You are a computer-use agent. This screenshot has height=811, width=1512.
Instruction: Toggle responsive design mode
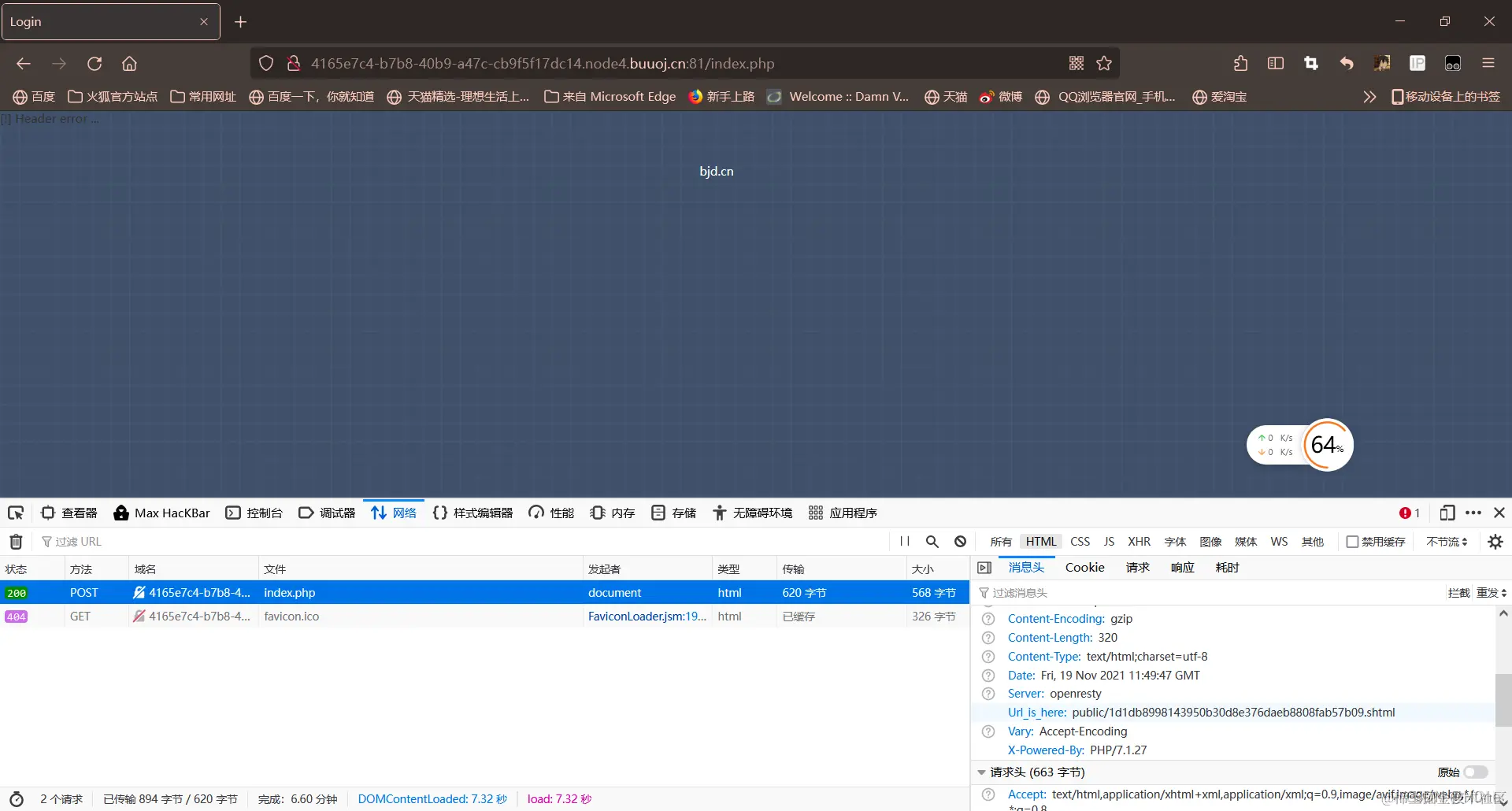coord(1447,513)
